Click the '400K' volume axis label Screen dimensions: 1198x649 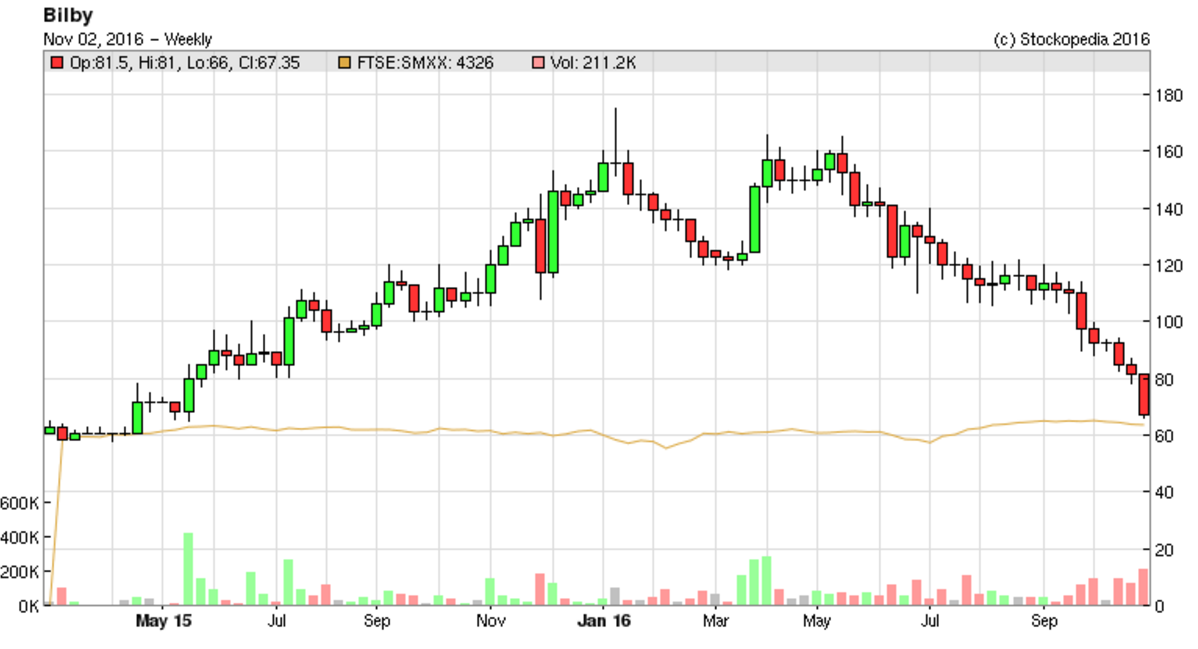(20, 537)
